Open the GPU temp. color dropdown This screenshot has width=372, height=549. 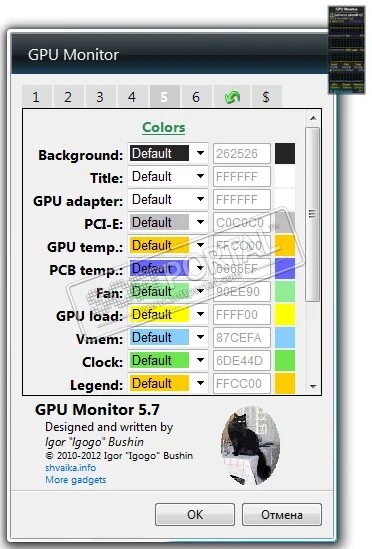pos(168,245)
